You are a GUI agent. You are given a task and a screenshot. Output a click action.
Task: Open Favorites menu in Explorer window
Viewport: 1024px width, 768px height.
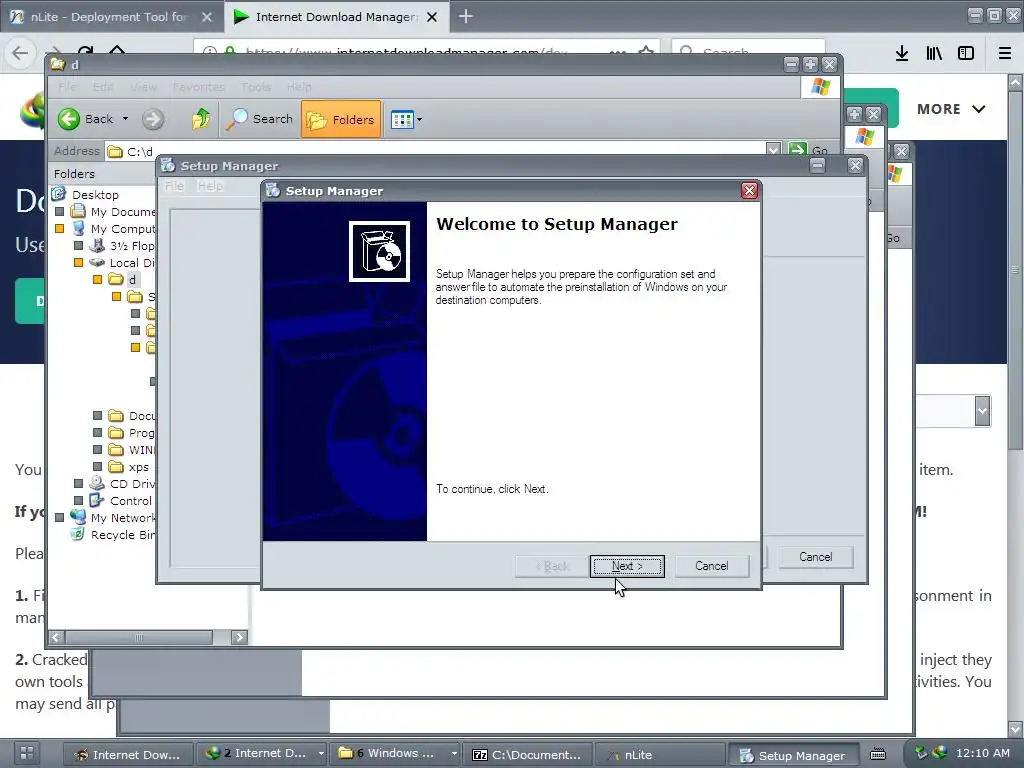(x=199, y=87)
